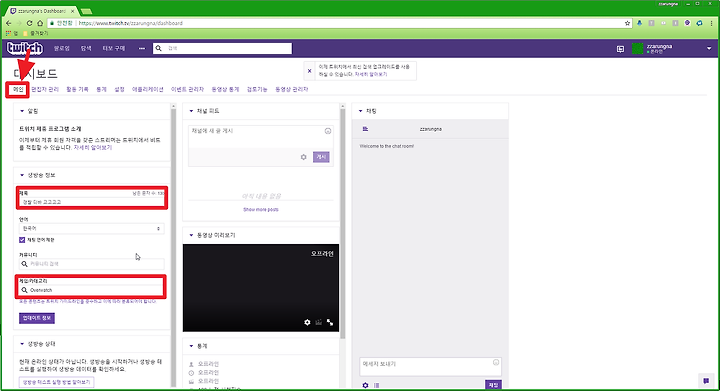Collapse the 채팅 panel
The height and width of the screenshot is (391, 720).
360,111
